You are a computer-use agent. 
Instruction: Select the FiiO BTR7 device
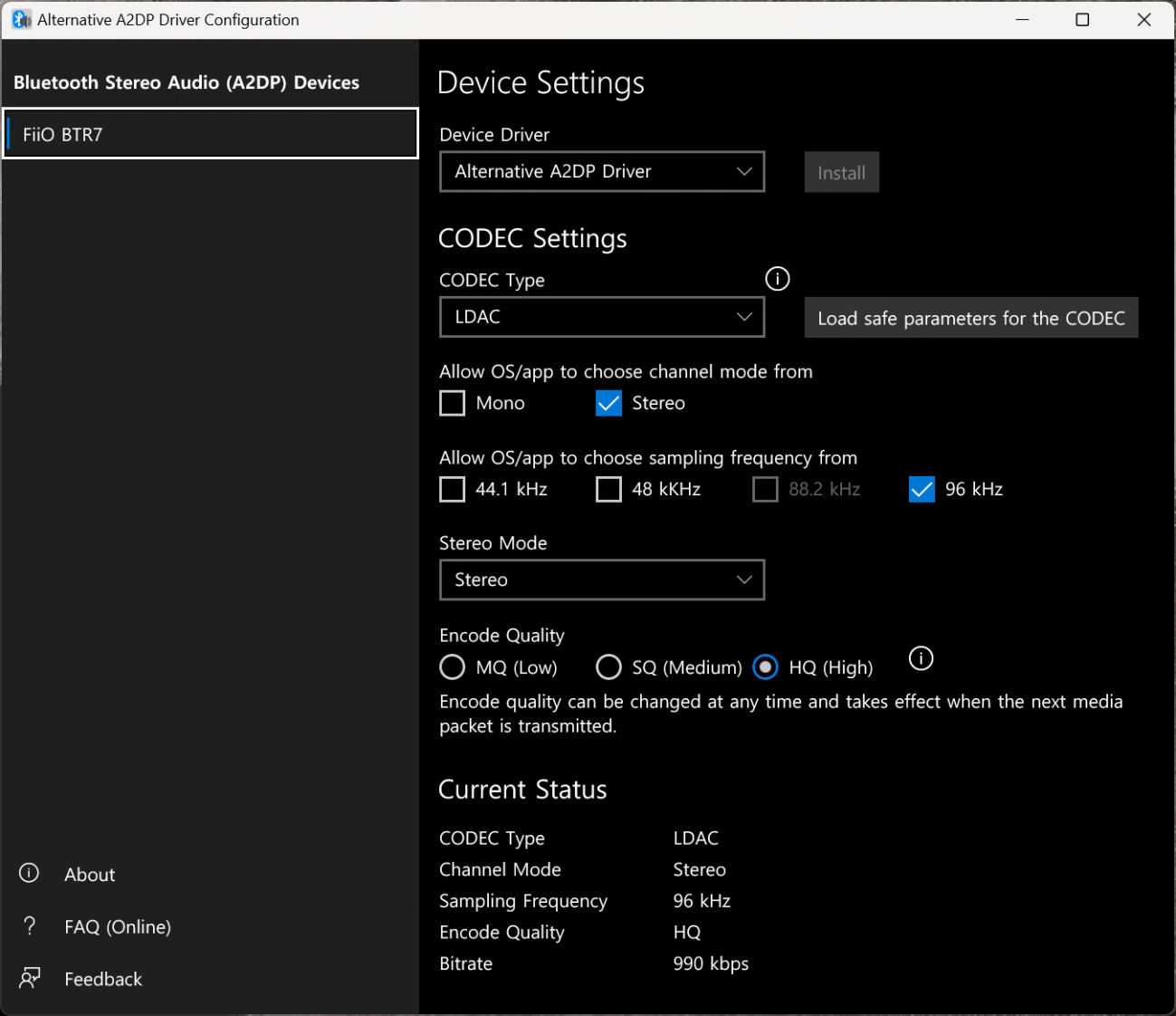click(x=210, y=134)
